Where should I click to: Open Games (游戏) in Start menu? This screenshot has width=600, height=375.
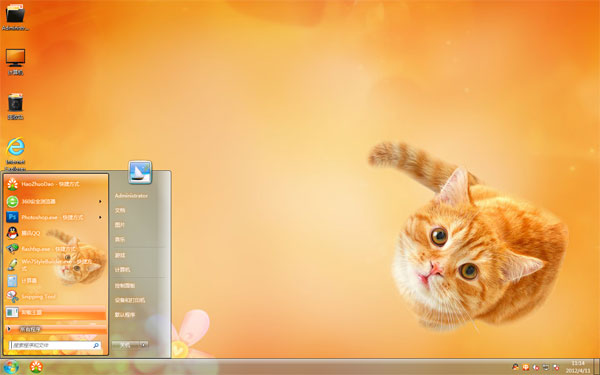120,255
